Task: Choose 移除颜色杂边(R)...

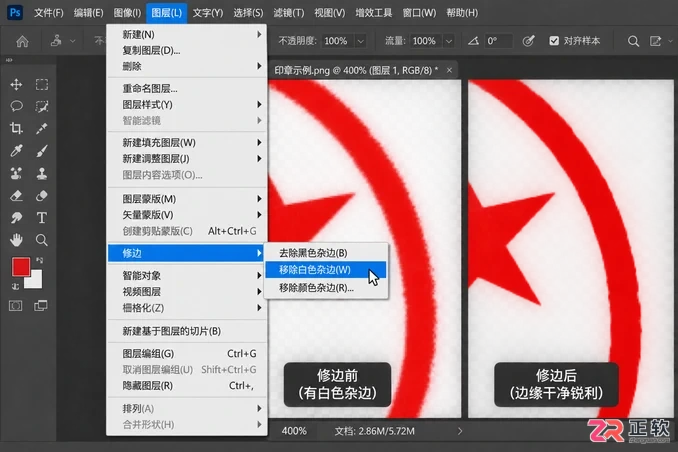Action: coord(326,288)
